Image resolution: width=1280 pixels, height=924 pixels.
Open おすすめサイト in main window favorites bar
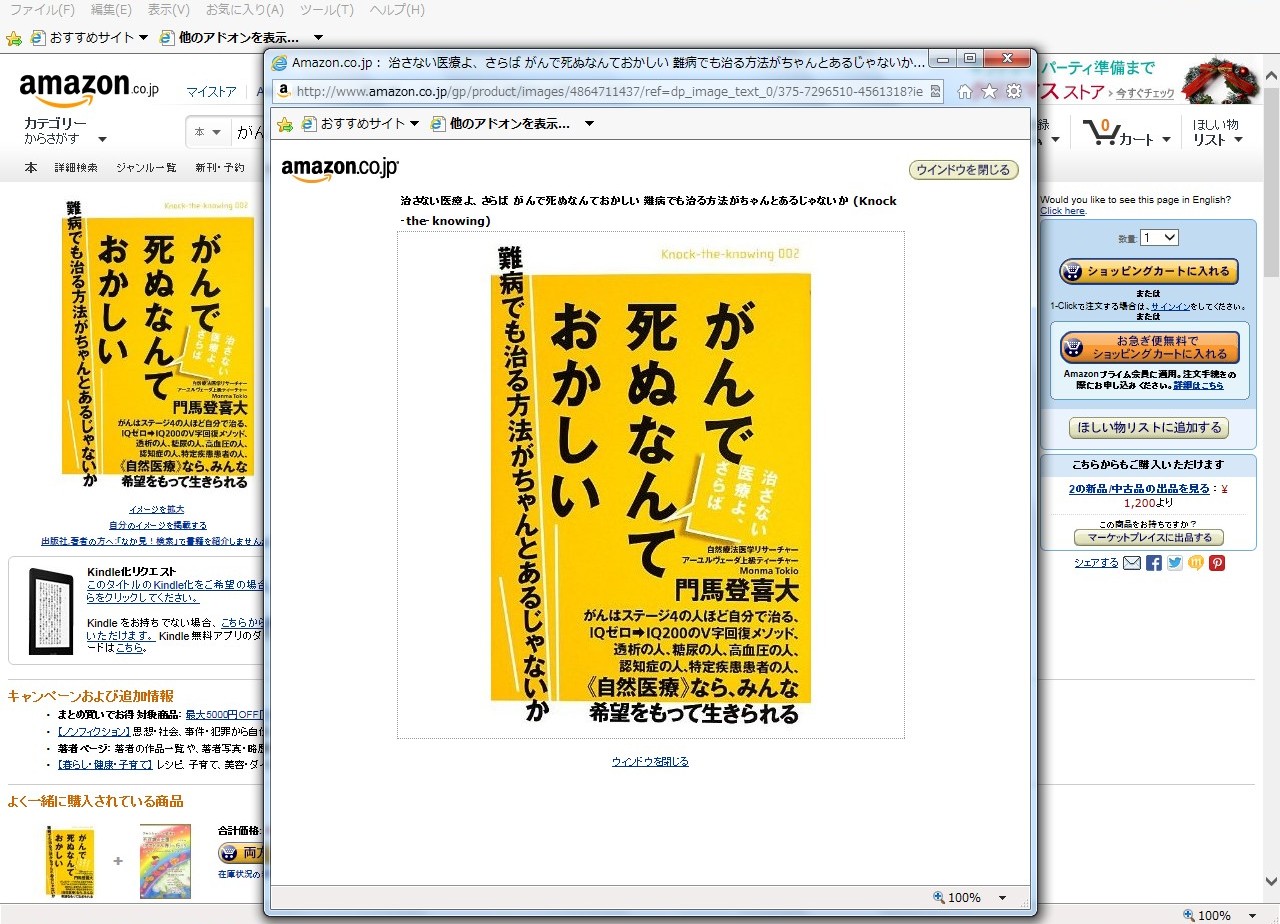(x=90, y=38)
